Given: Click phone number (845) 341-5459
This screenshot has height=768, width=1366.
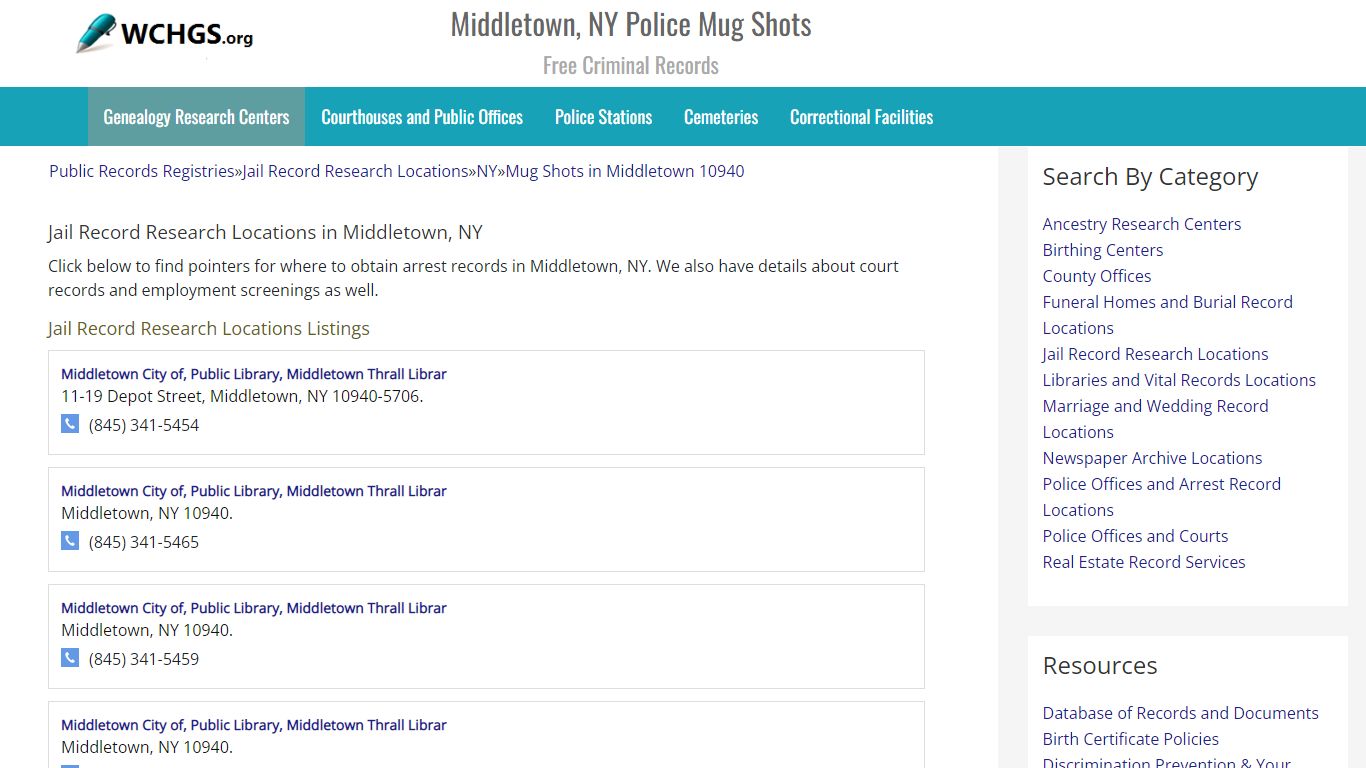Looking at the screenshot, I should [x=144, y=659].
